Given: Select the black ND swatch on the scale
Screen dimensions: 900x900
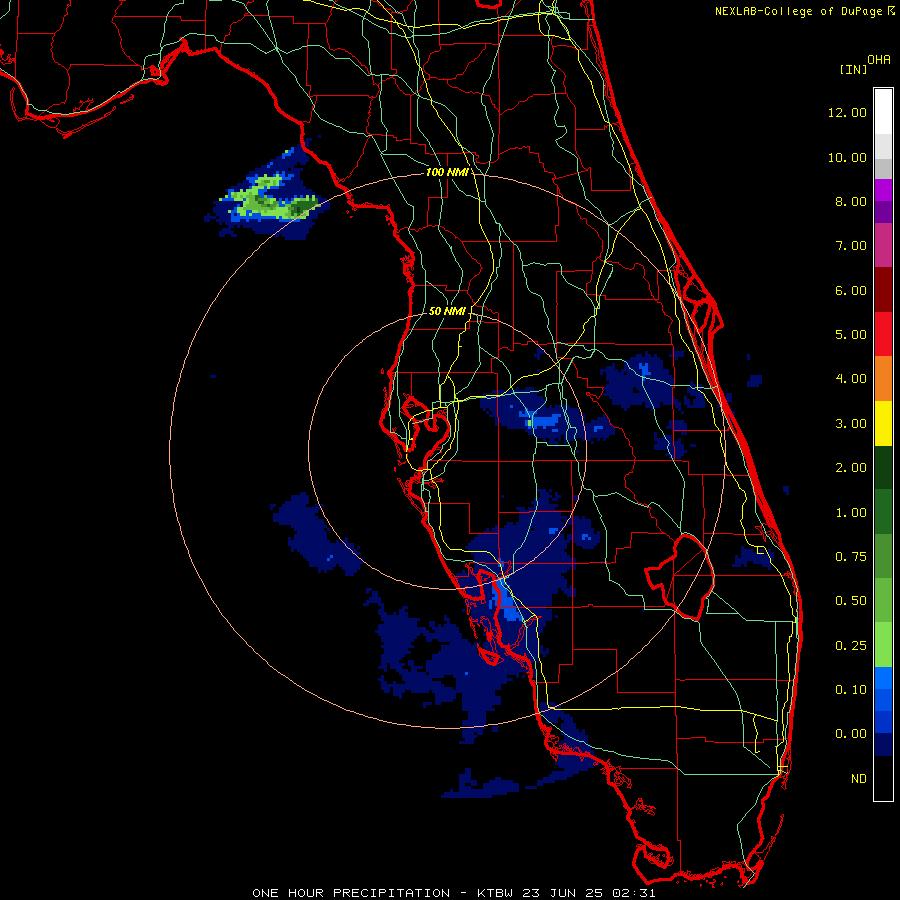Looking at the screenshot, I should [x=883, y=778].
